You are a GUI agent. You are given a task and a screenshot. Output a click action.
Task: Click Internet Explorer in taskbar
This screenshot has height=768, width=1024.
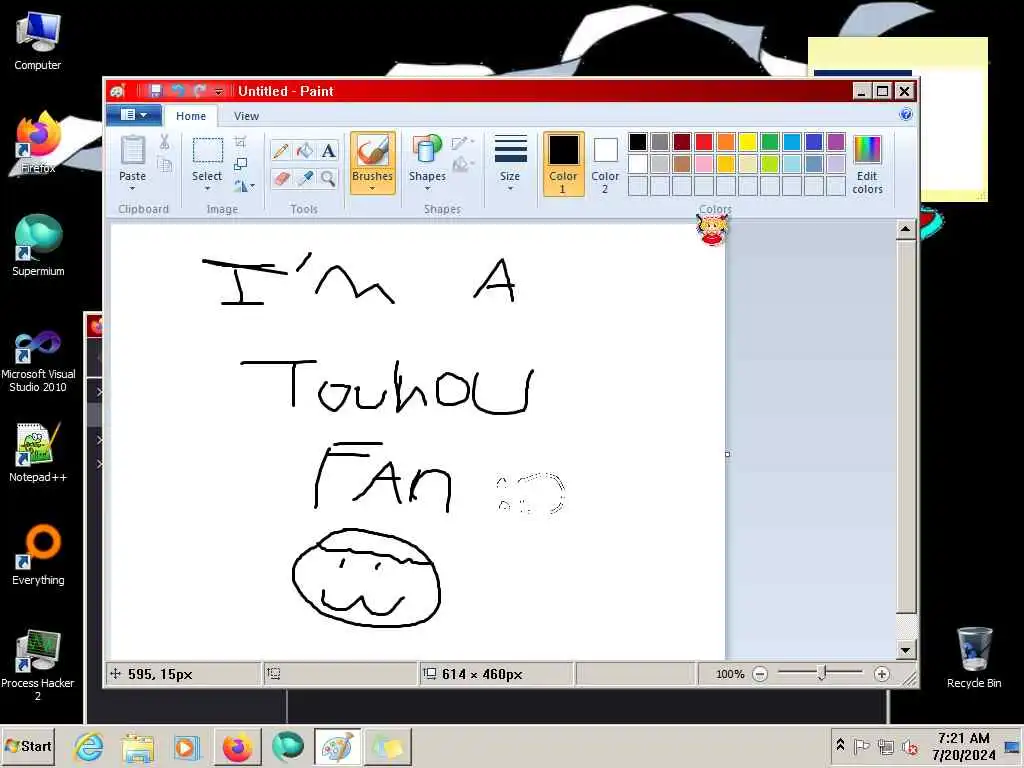89,746
